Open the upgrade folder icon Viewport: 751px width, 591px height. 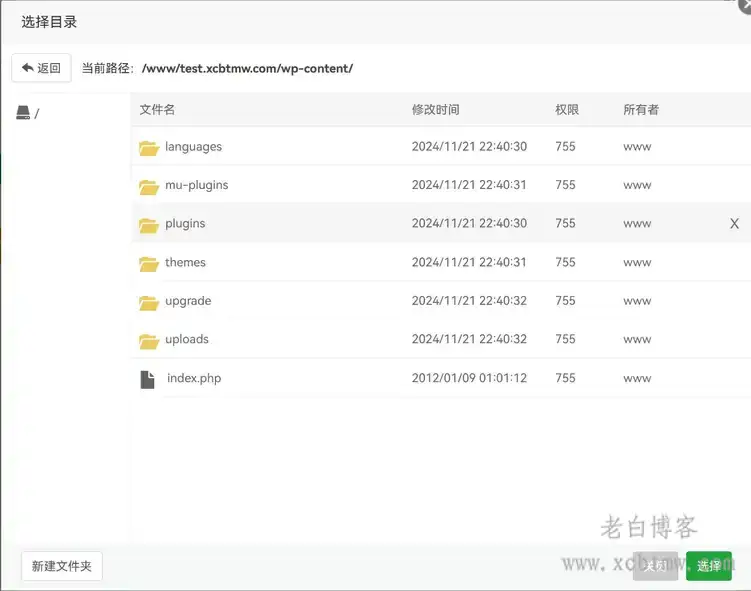[149, 302]
